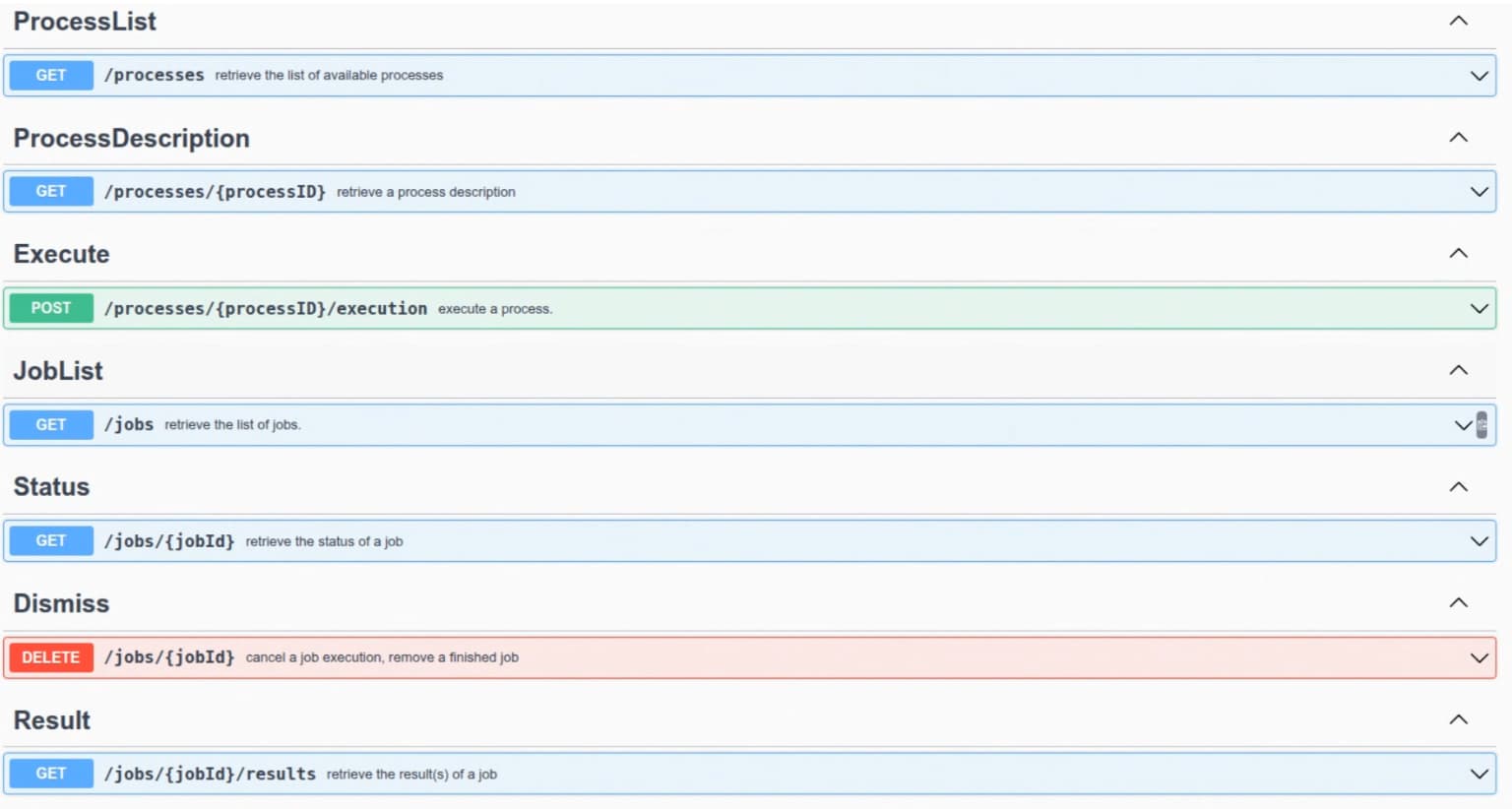This screenshot has width=1512, height=809.
Task: Collapse the JobList section chevron
Action: click(1458, 370)
